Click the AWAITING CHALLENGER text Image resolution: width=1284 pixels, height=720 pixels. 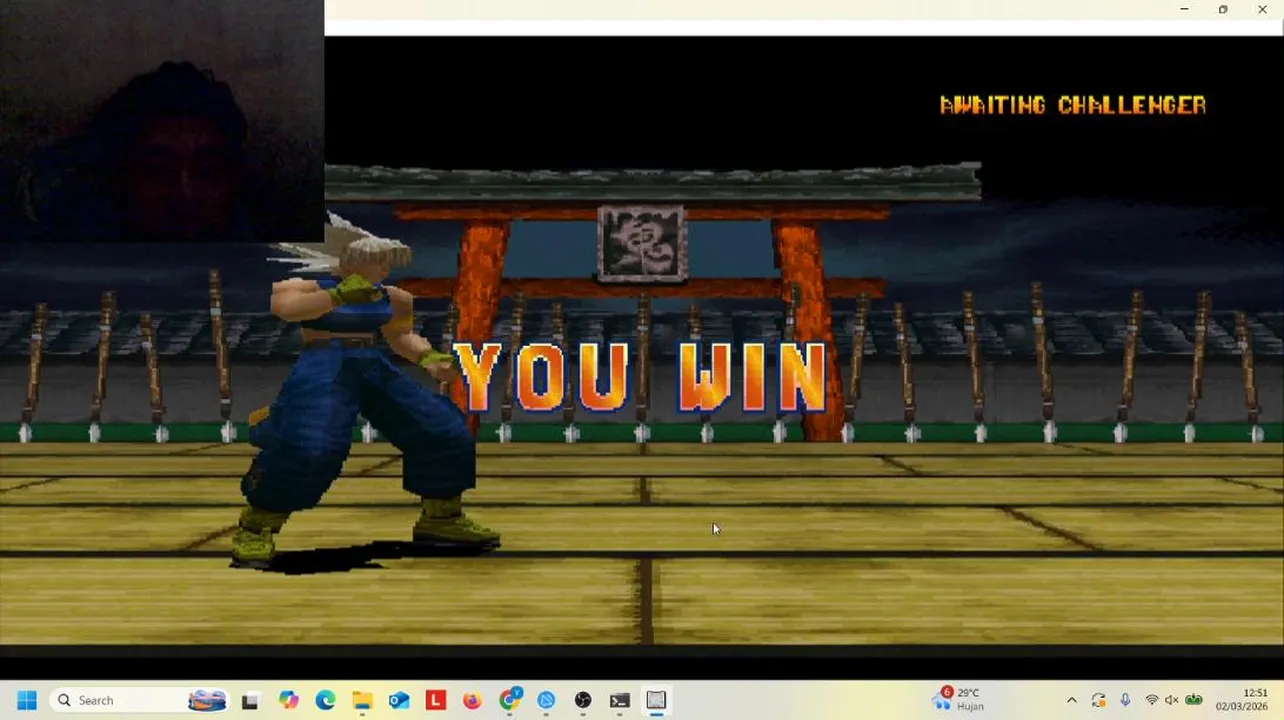click(1073, 105)
